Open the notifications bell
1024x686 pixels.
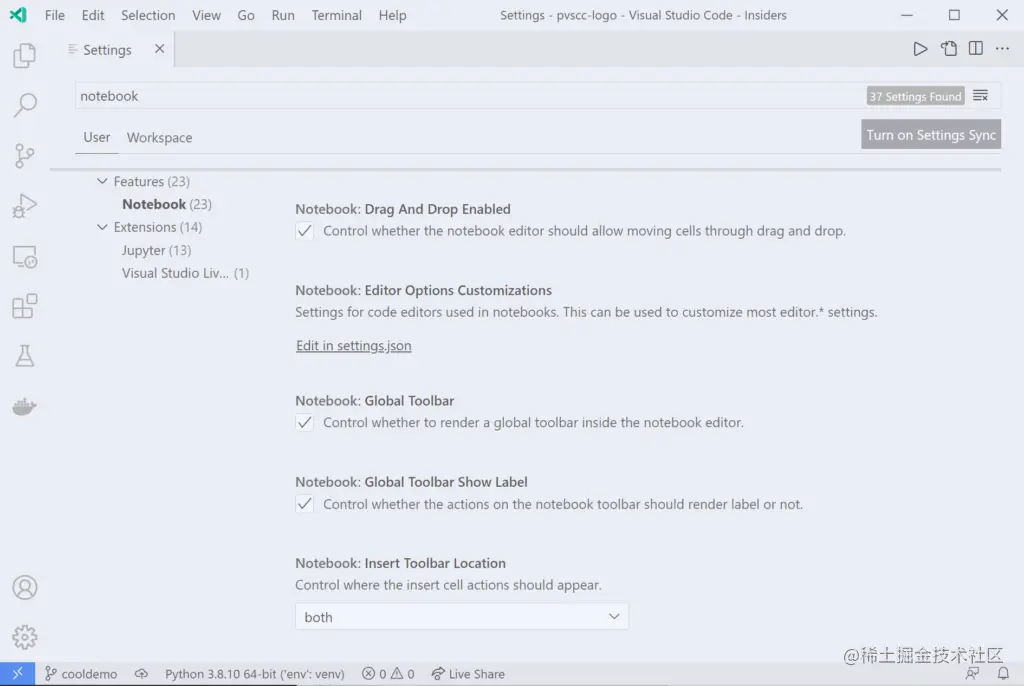(x=1005, y=673)
